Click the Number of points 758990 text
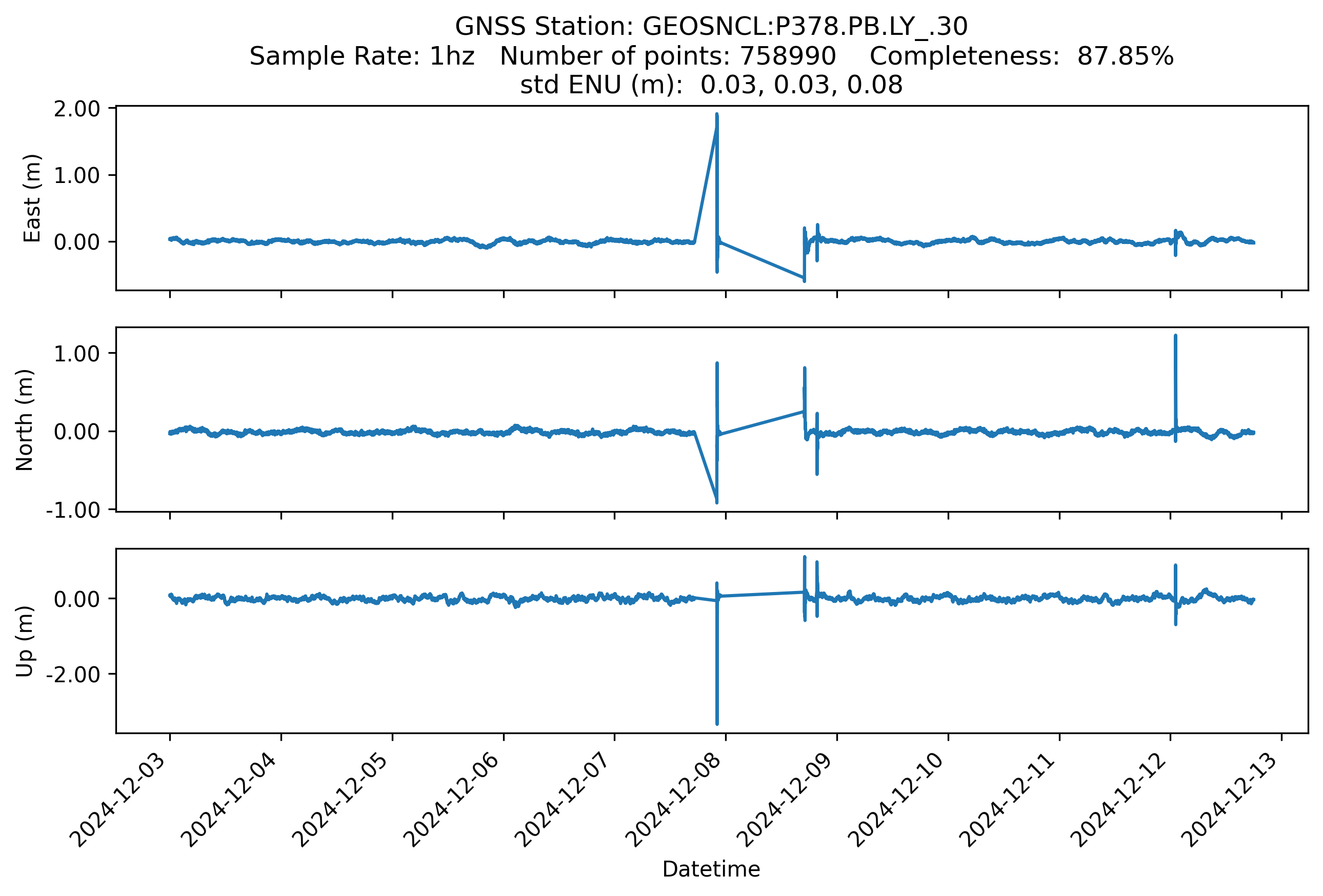The height and width of the screenshot is (896, 1323). point(668,56)
